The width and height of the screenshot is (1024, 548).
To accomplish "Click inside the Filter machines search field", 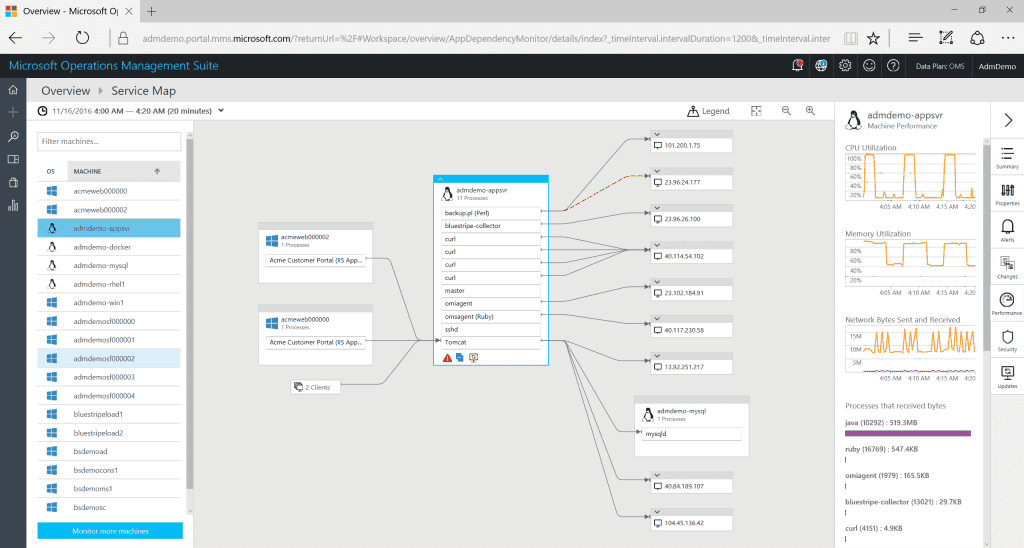I will click(x=110, y=142).
